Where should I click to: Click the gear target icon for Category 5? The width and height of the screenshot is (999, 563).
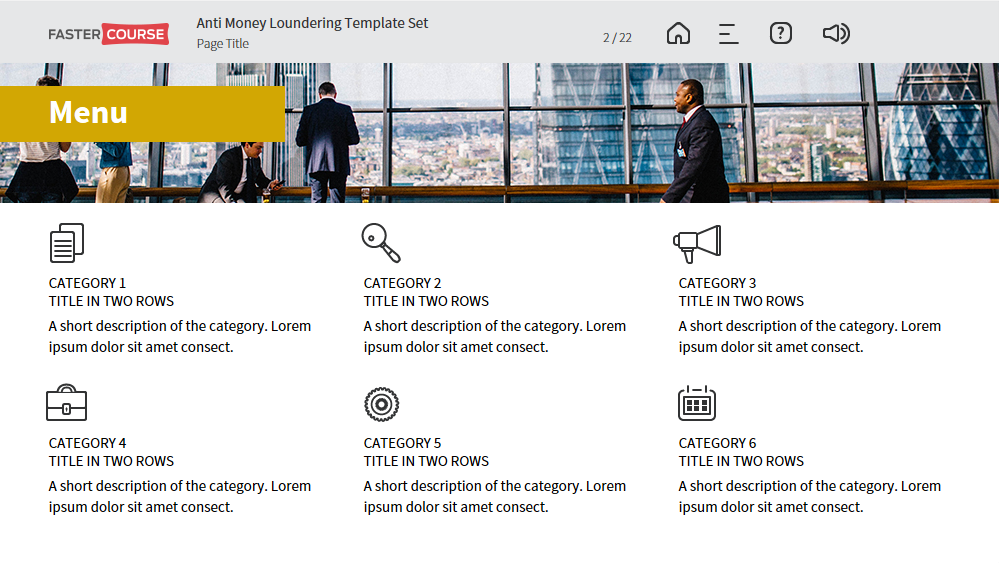[382, 404]
